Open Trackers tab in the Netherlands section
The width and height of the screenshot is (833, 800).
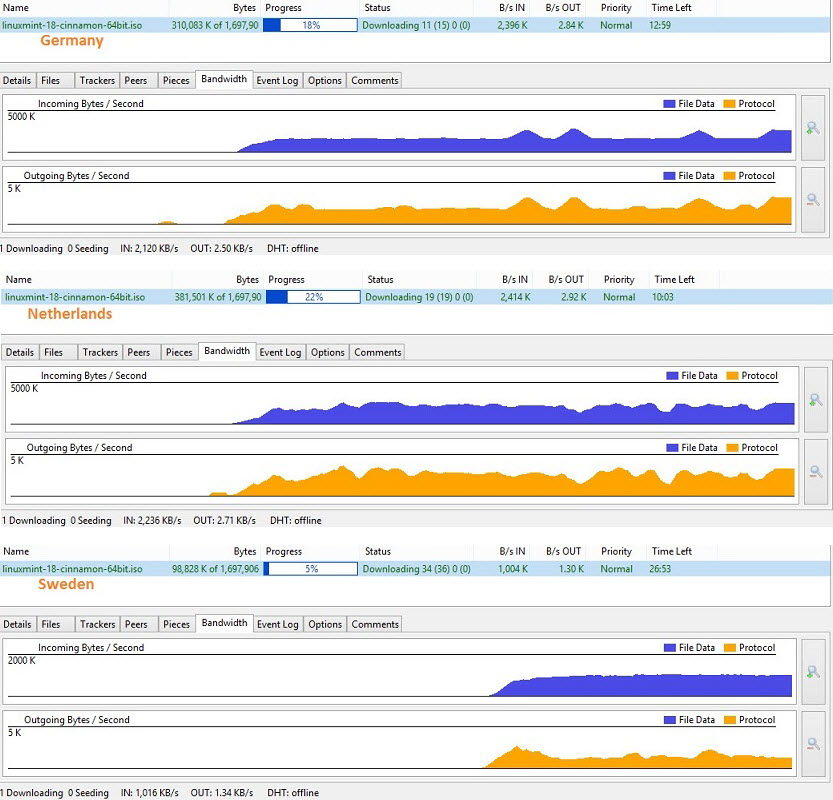coord(100,352)
